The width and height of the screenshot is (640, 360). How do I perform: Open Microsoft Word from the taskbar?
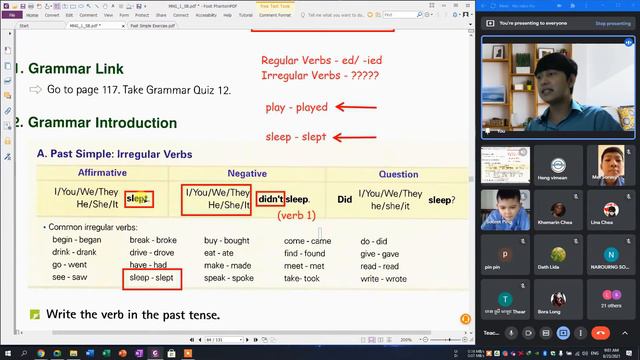click(90, 353)
